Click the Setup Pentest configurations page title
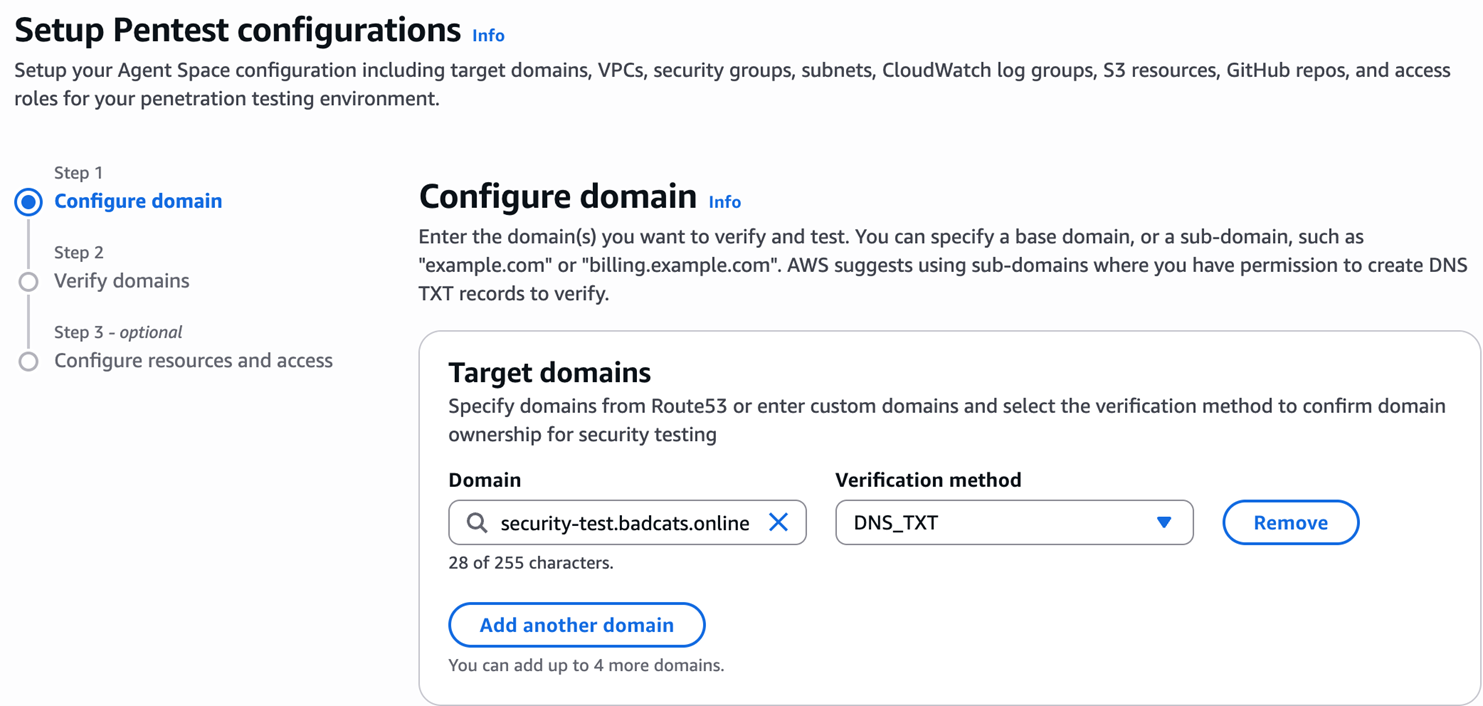 [x=237, y=30]
